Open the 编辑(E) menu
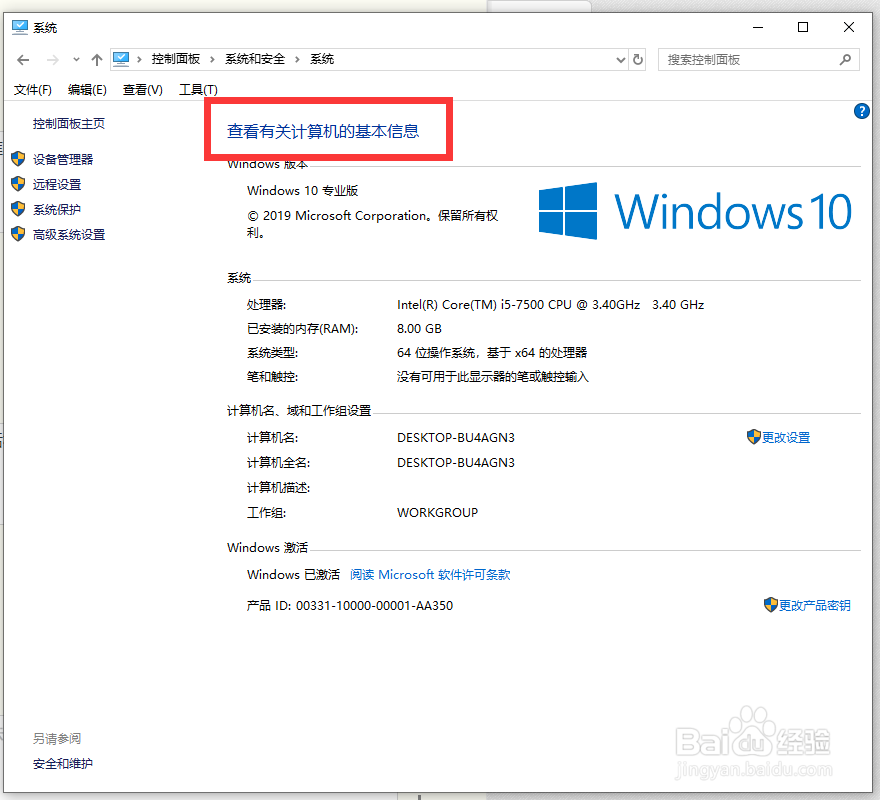This screenshot has height=800, width=880. tap(87, 90)
